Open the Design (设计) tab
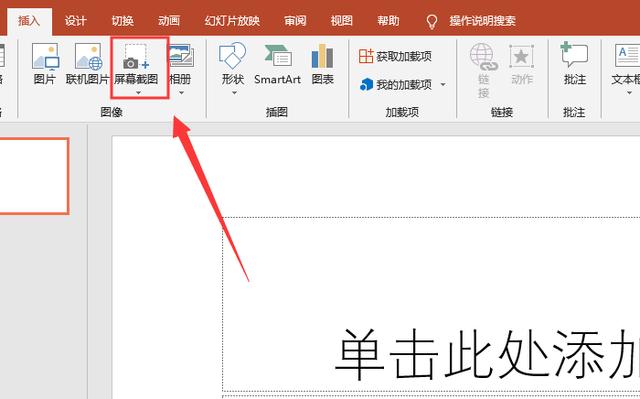The width and height of the screenshot is (640, 399). (x=76, y=21)
